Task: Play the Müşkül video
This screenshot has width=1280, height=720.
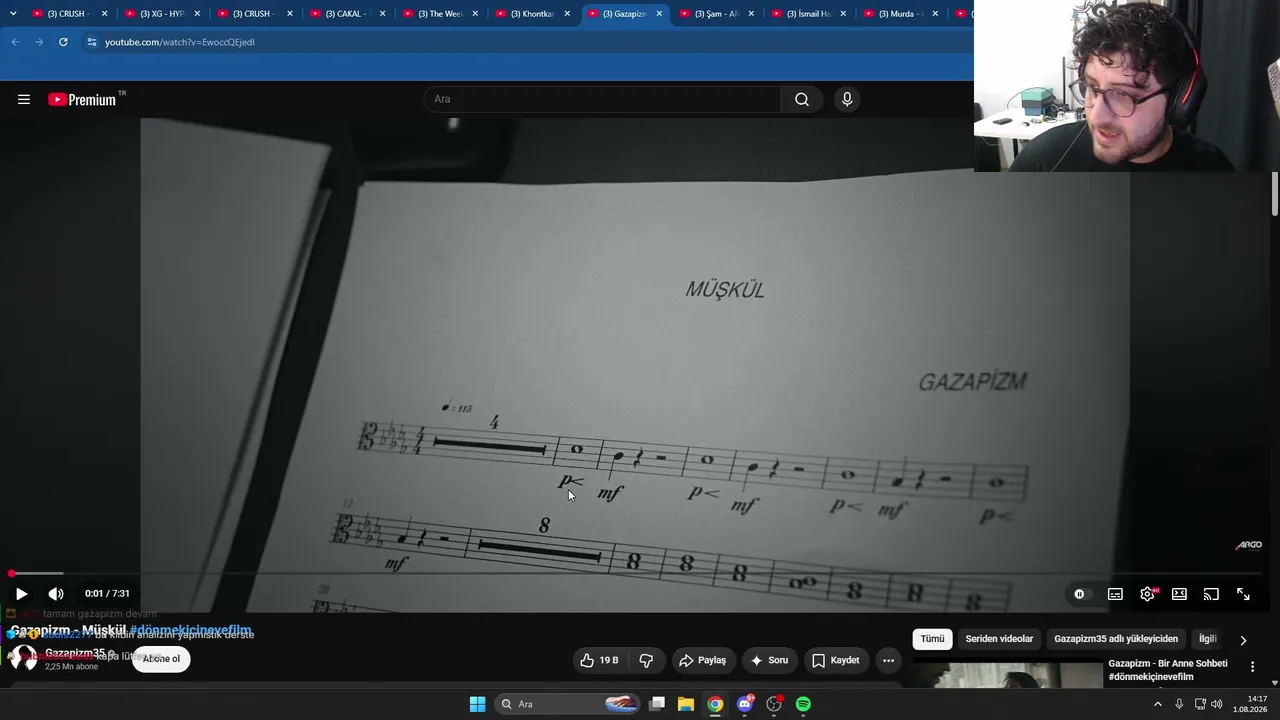Action: 21,593
